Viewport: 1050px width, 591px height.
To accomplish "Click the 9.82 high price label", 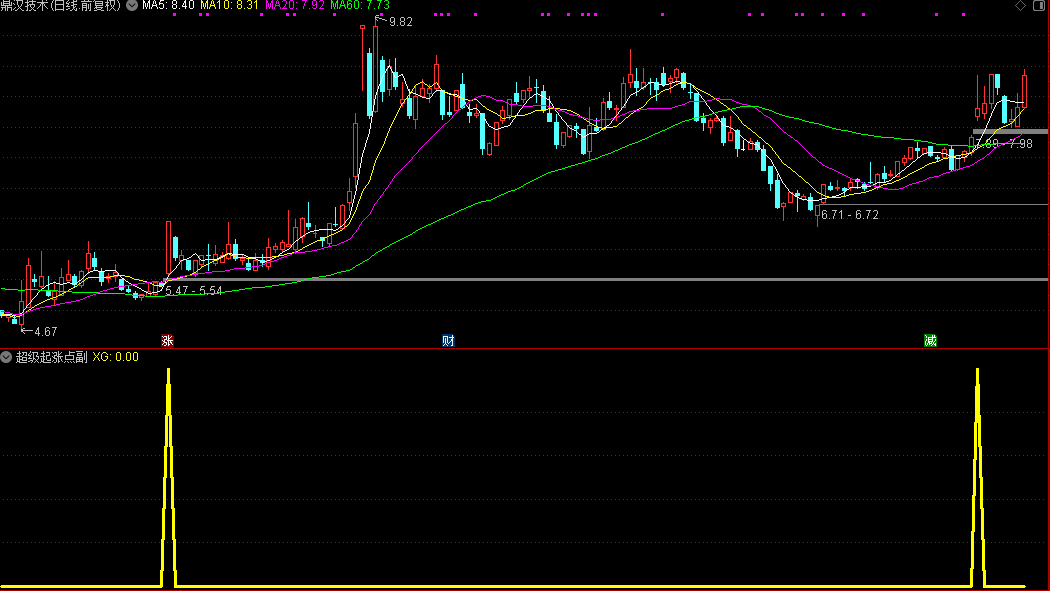I will coord(400,22).
